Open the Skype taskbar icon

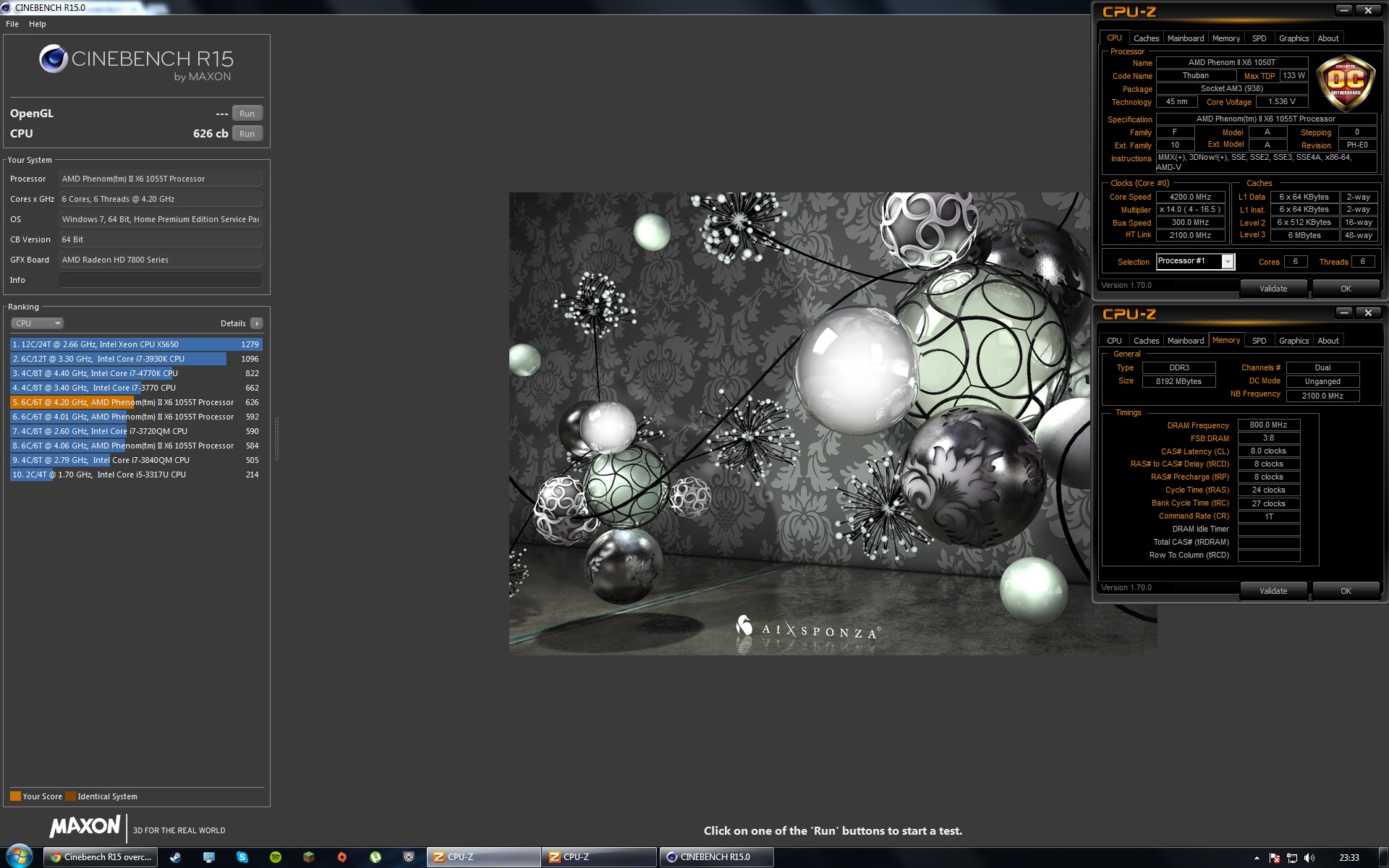(242, 857)
